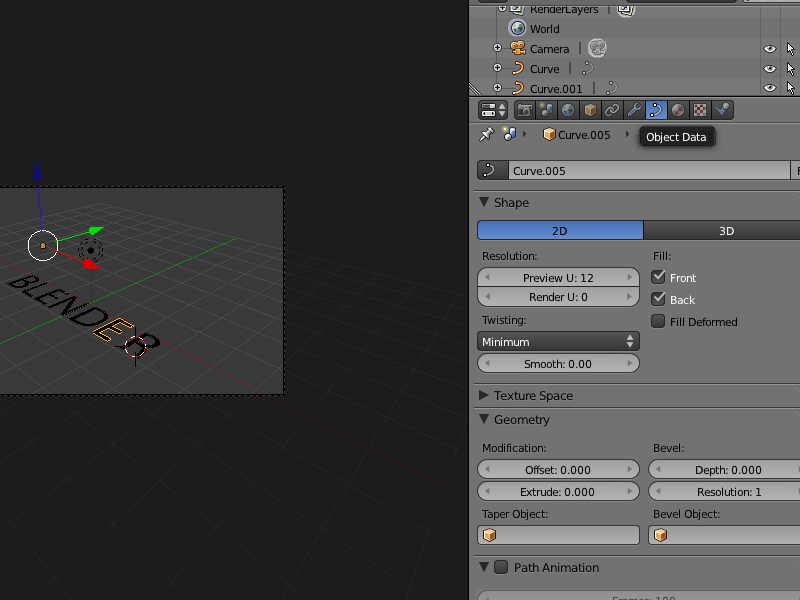Open the Physics properties tab

pos(722,110)
